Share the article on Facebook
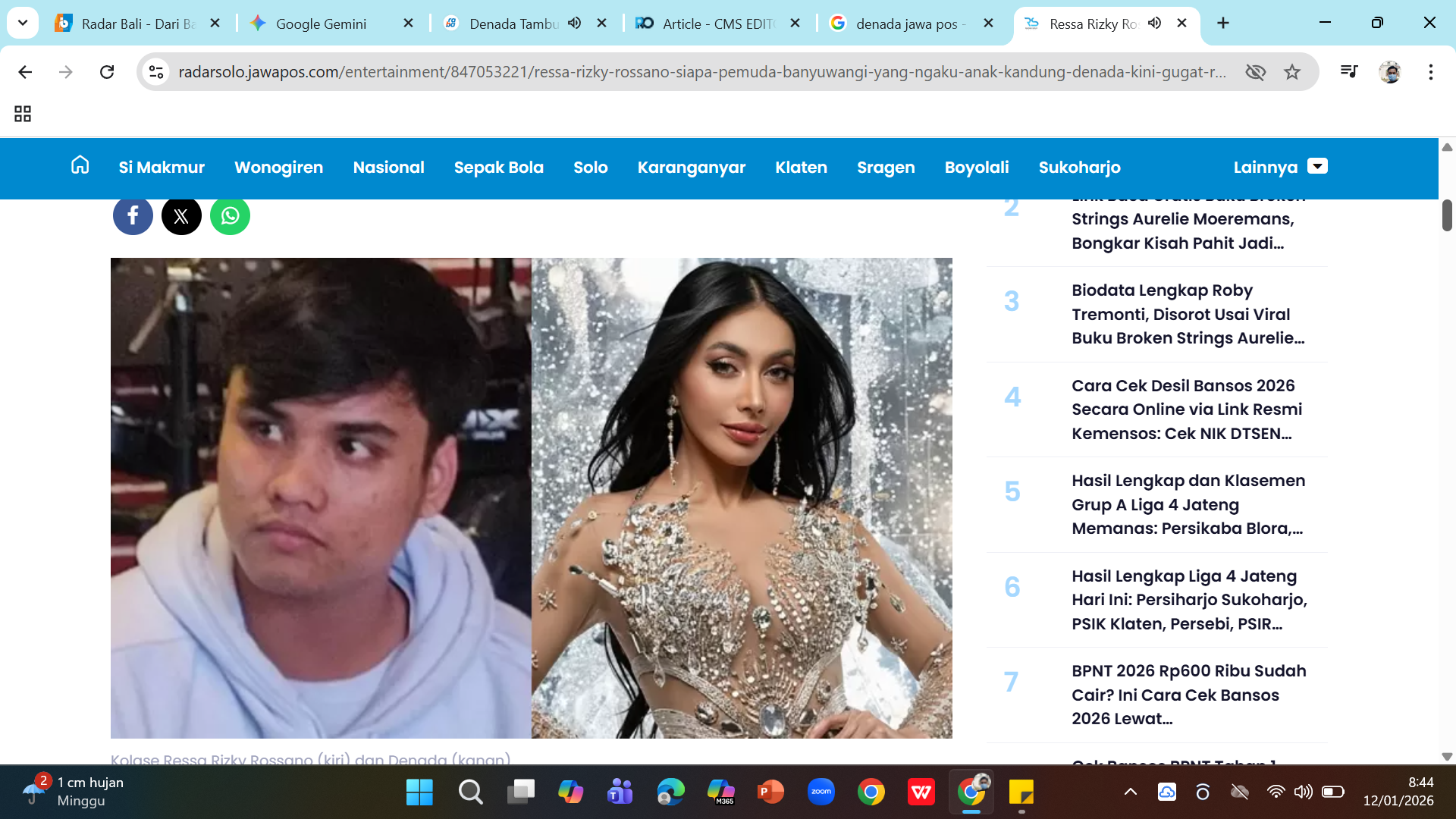This screenshot has width=1456, height=819. click(x=133, y=216)
